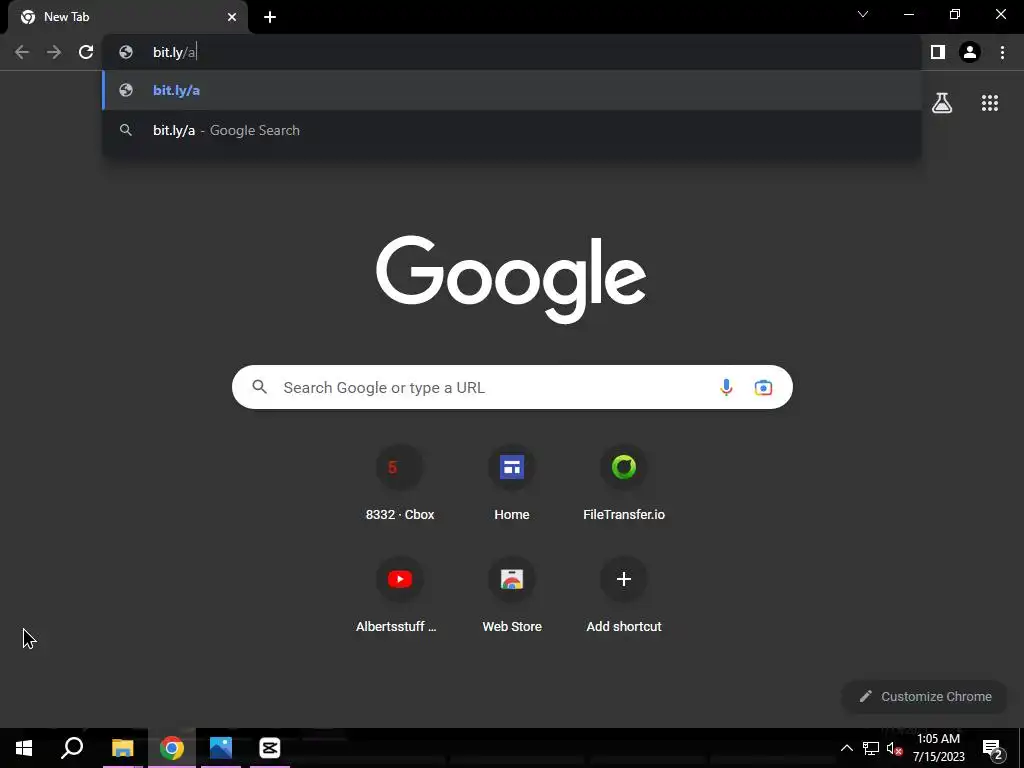Click the network tray icon
Screen dimensions: 1024x768
pos(871,748)
